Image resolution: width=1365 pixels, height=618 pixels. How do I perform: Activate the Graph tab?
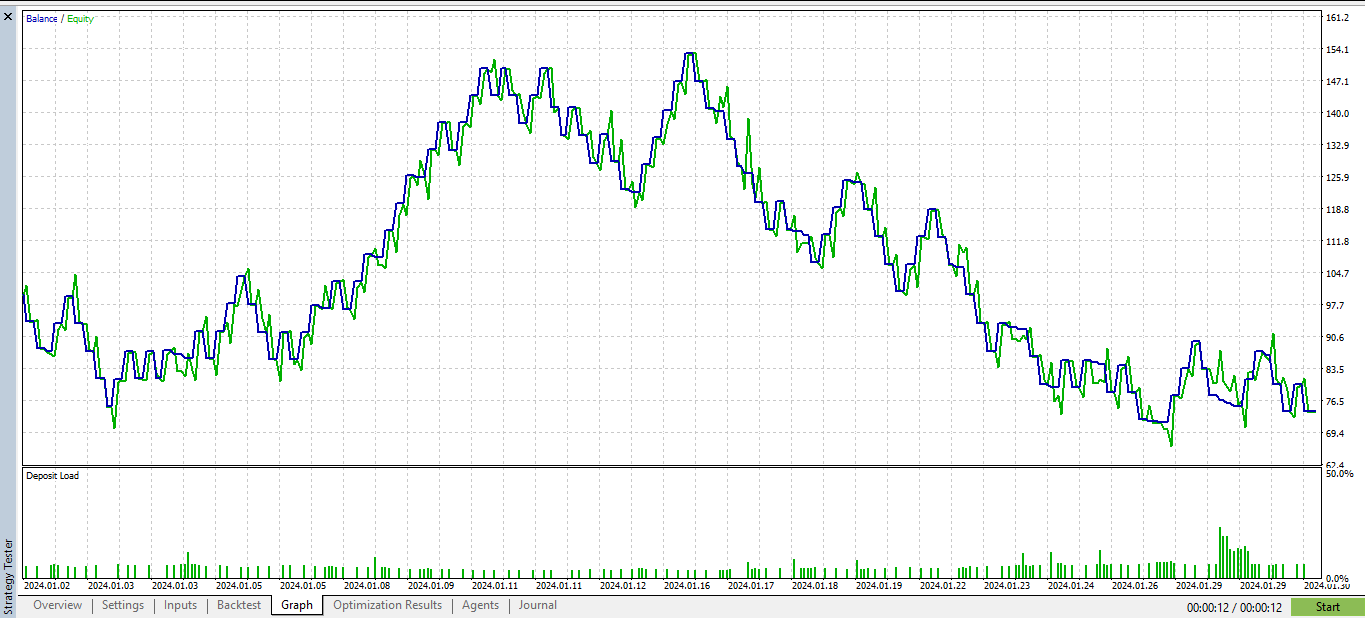tap(296, 605)
